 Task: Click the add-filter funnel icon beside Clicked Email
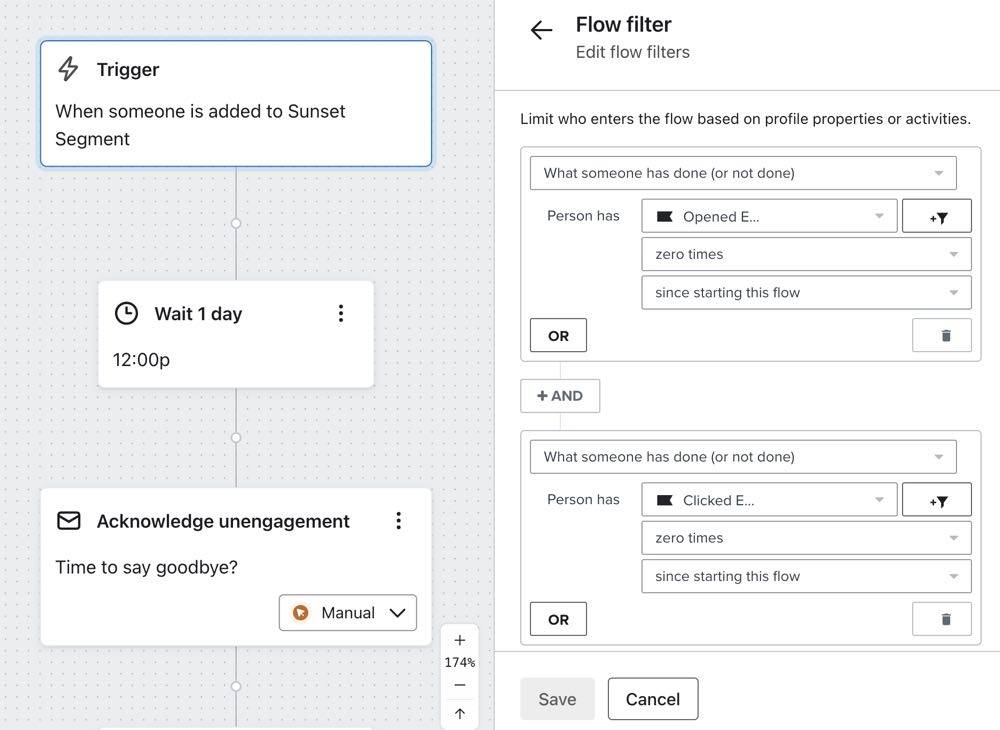pyautogui.click(x=937, y=499)
